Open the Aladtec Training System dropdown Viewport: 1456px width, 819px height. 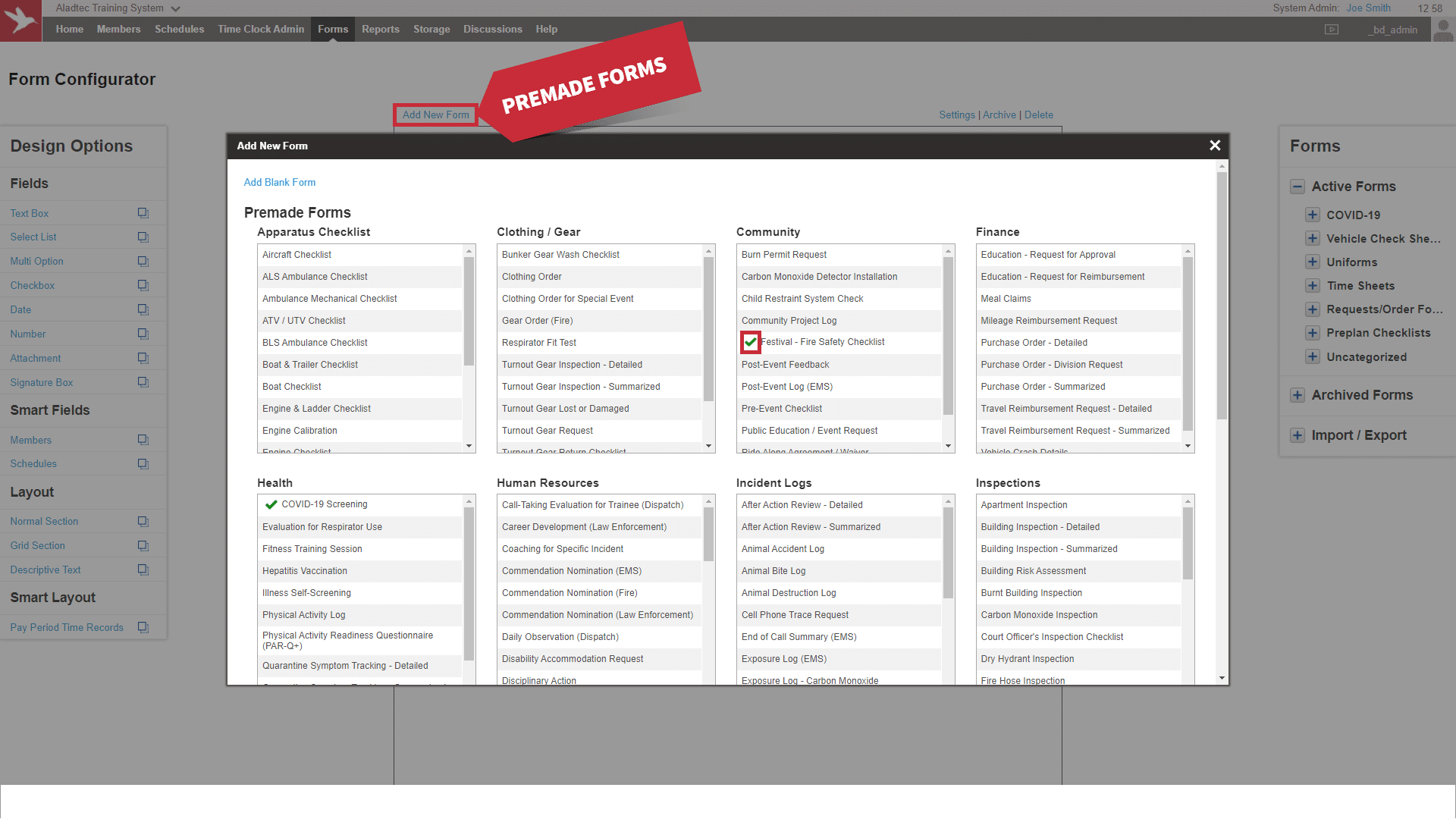point(175,9)
